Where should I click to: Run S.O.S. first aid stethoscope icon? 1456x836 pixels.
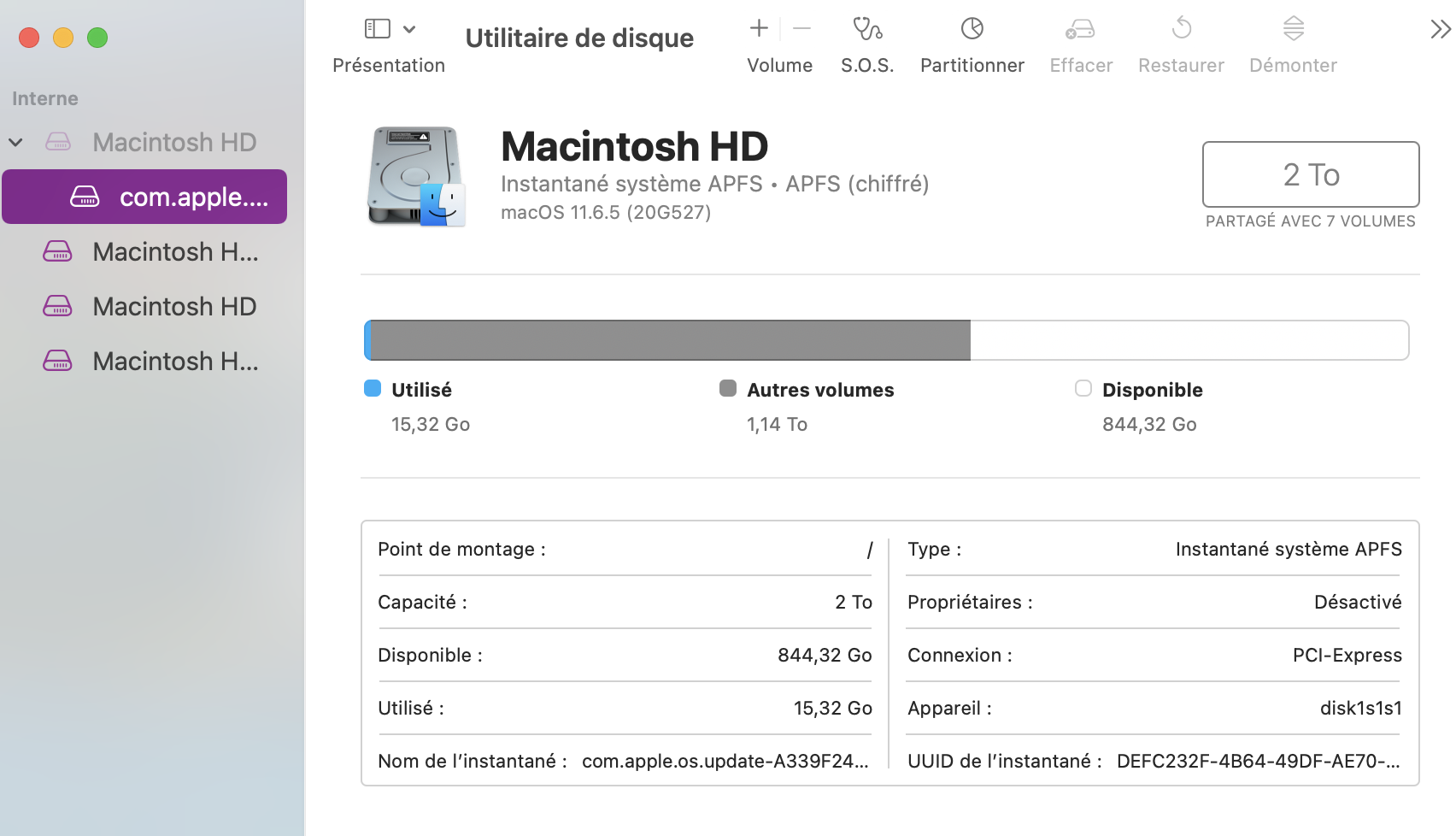click(x=867, y=29)
